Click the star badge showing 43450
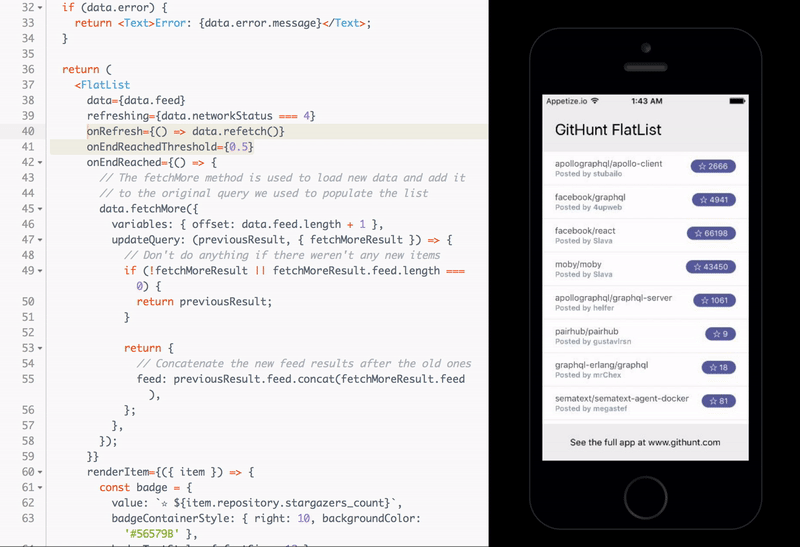The height and width of the screenshot is (547, 800). tap(710, 267)
